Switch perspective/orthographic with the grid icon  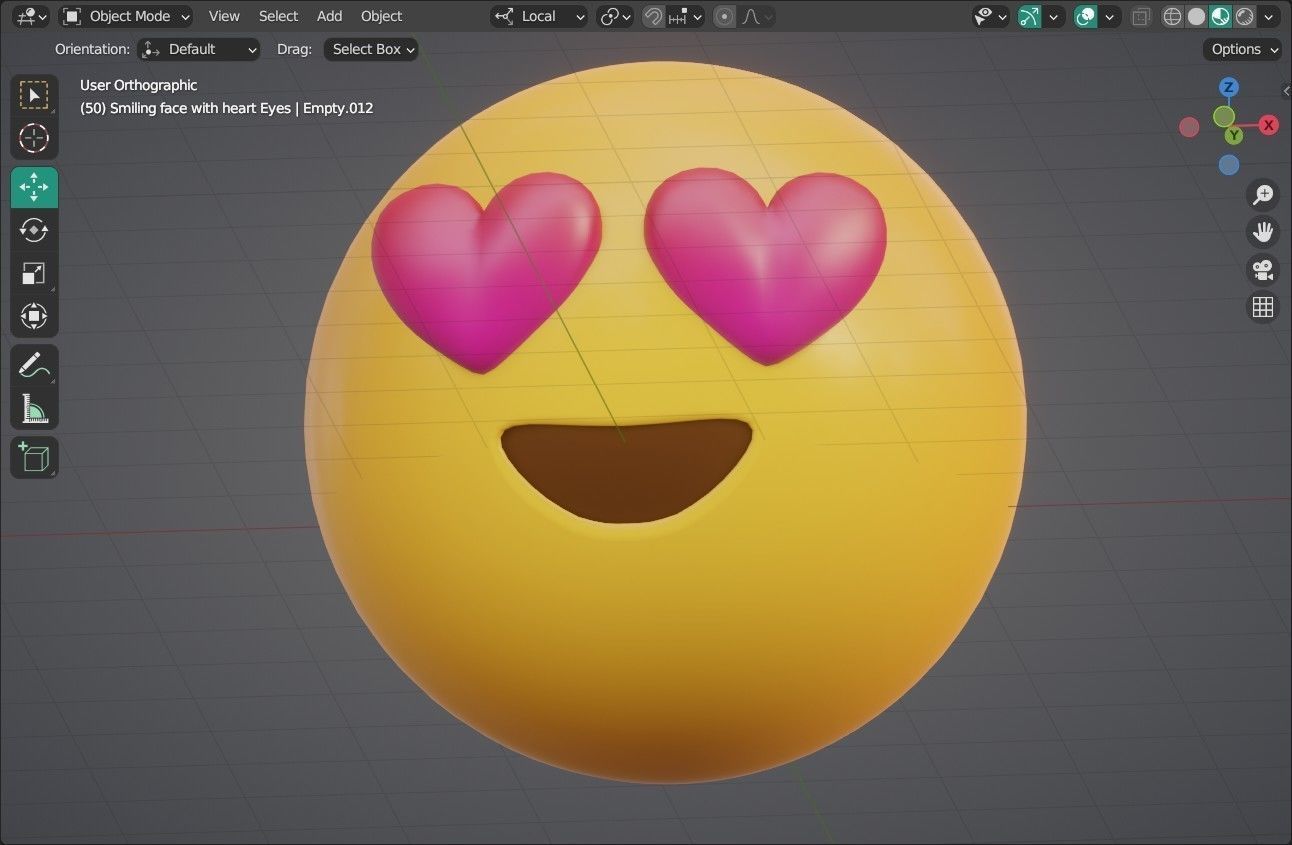click(x=1263, y=306)
